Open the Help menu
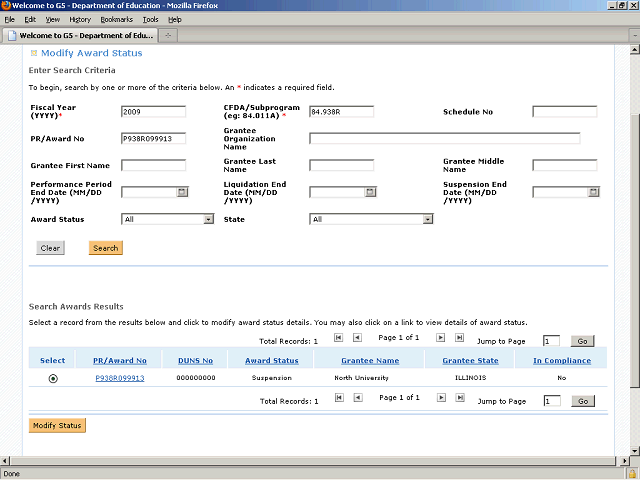 pyautogui.click(x=175, y=20)
